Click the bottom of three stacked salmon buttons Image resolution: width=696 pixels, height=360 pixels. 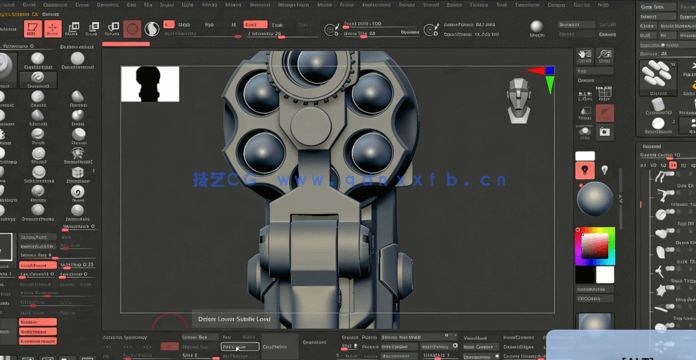pyautogui.click(x=38, y=341)
